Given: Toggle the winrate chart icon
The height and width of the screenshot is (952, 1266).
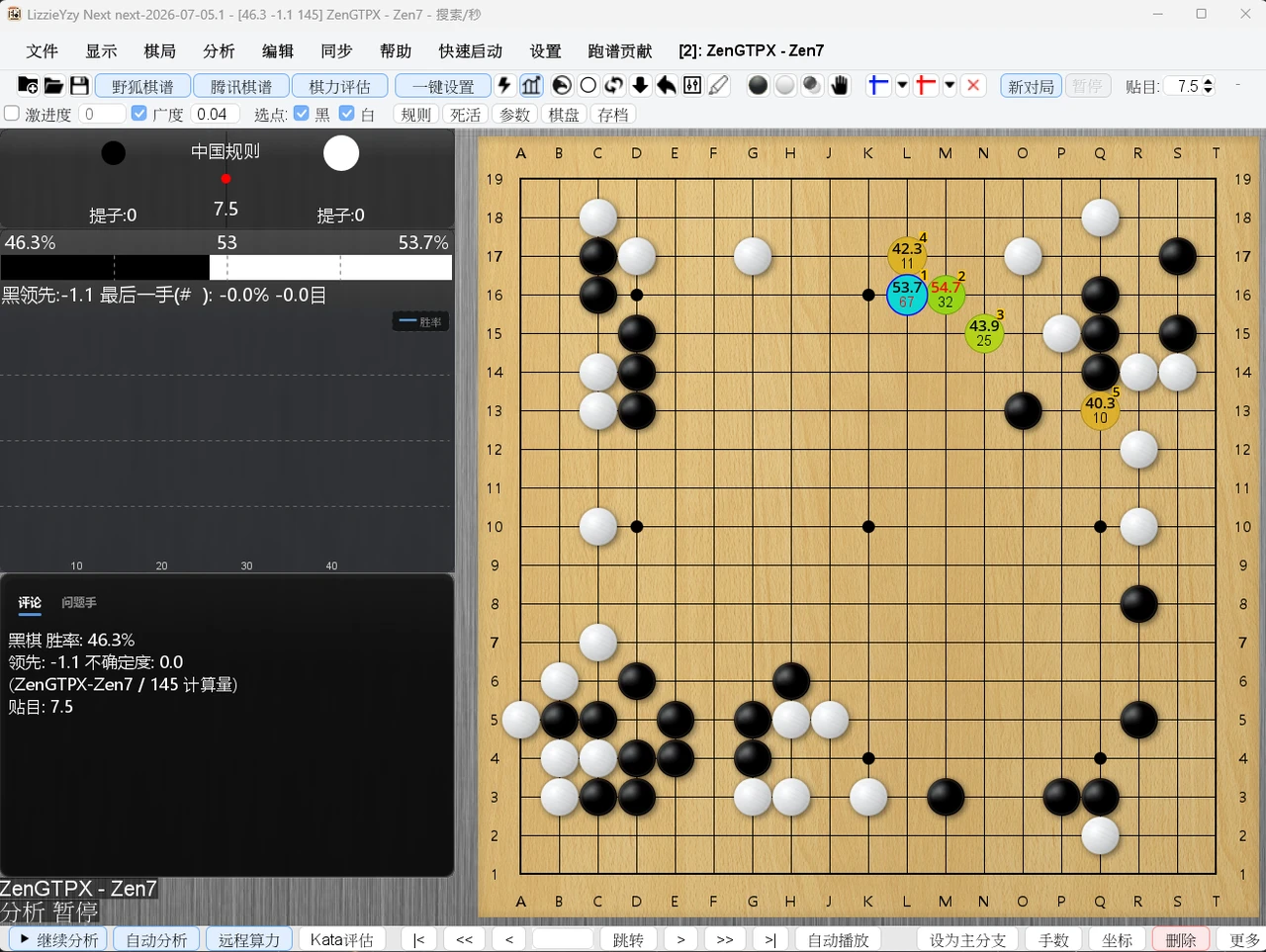Looking at the screenshot, I should click(531, 86).
